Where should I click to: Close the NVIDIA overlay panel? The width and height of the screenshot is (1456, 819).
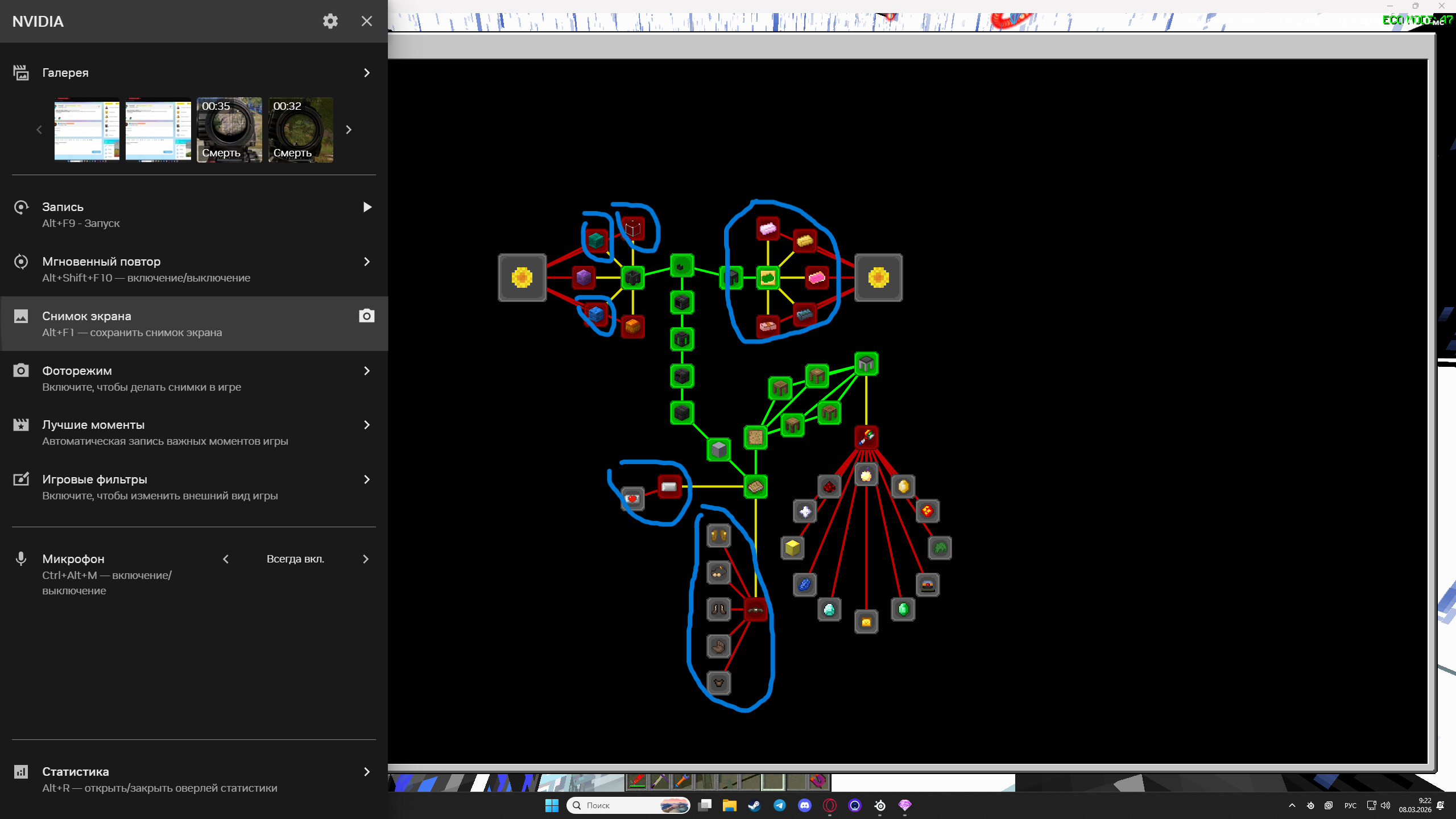(x=367, y=22)
